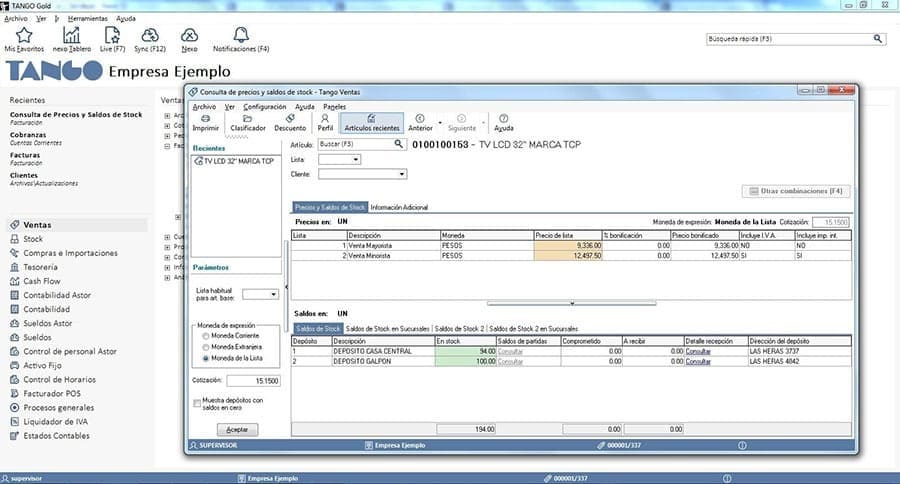The width and height of the screenshot is (900, 484).
Task: Open dropdown arrow next to Anterior
Action: [x=440, y=123]
